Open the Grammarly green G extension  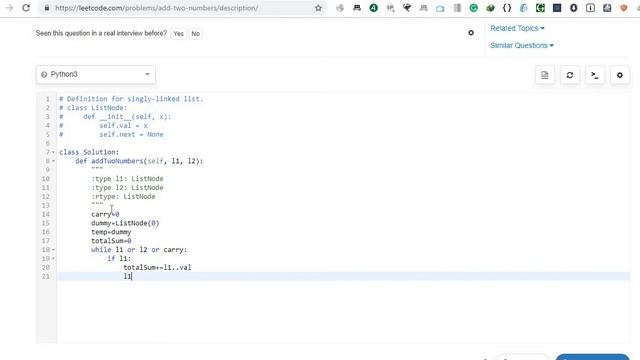pos(473,8)
